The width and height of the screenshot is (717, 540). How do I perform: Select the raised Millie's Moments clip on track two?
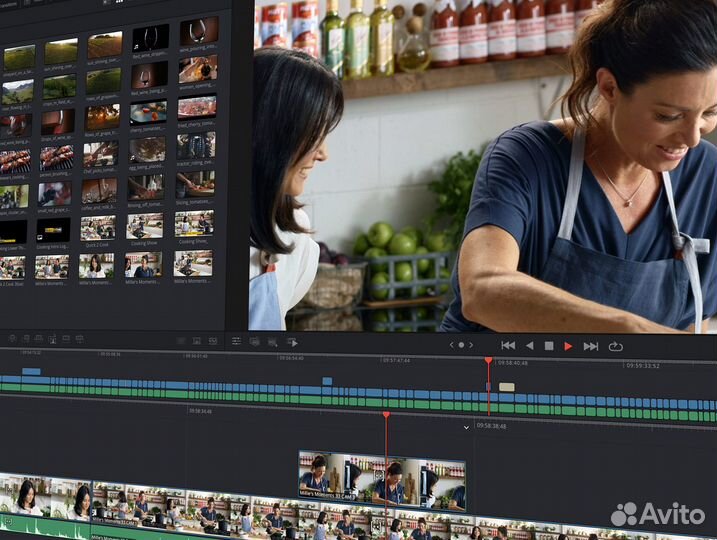tap(381, 480)
